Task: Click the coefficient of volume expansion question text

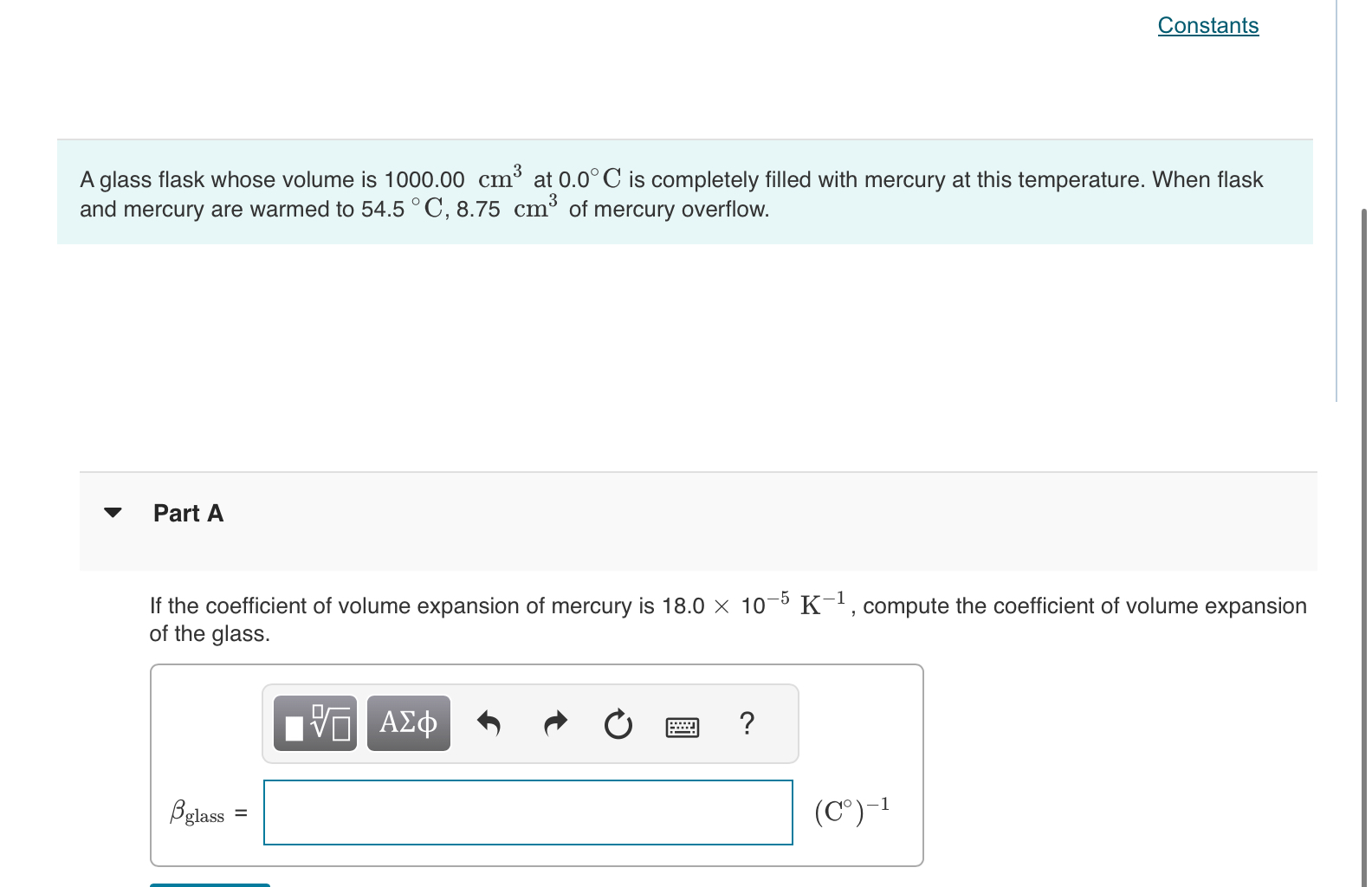Action: (x=728, y=618)
